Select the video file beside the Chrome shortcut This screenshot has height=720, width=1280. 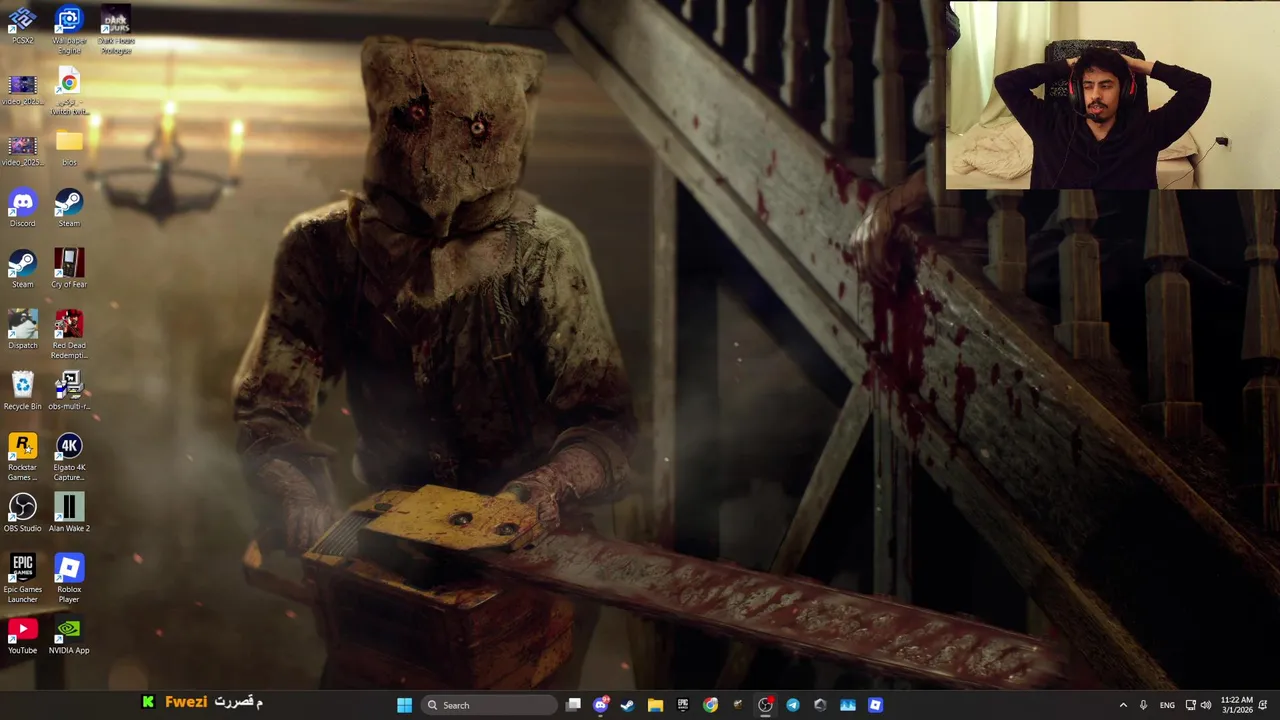pyautogui.click(x=22, y=91)
